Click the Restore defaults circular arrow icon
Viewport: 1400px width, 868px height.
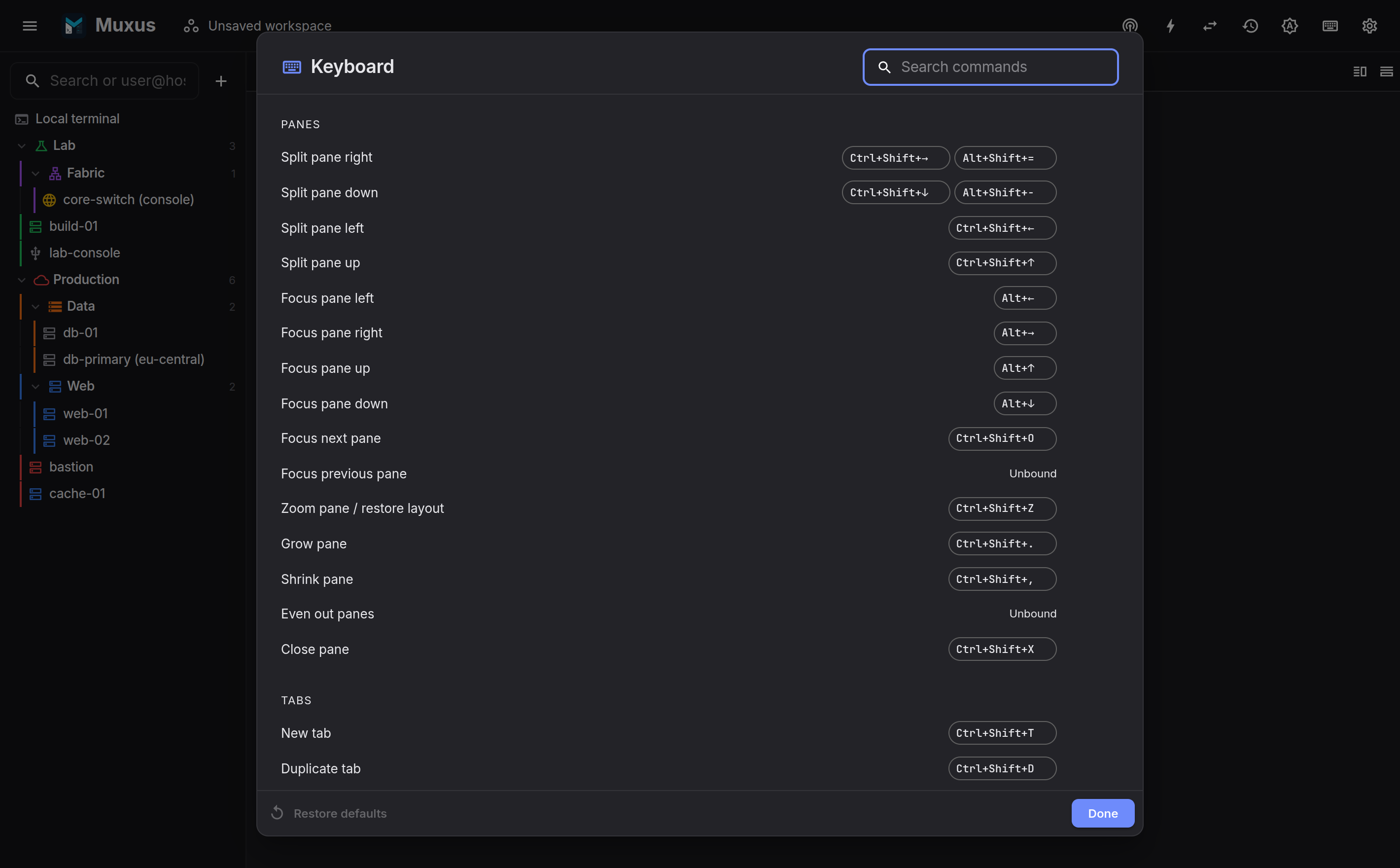pyautogui.click(x=277, y=813)
